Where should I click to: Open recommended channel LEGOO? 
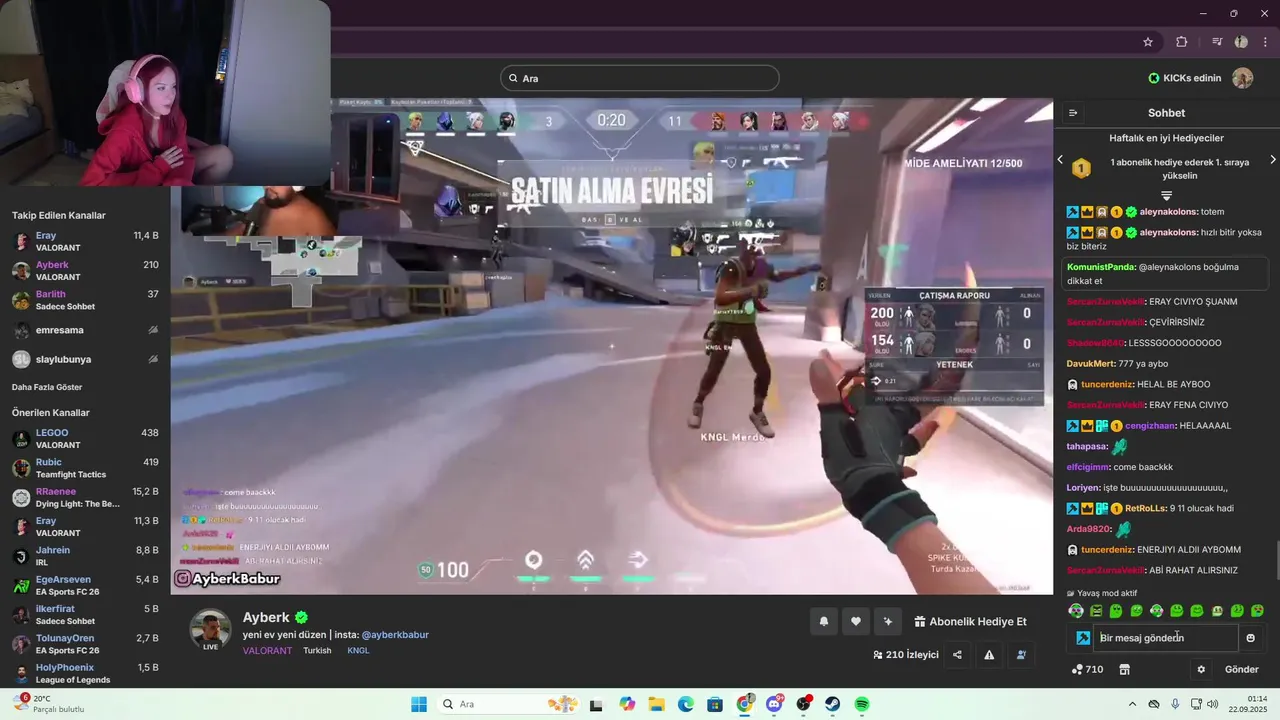[85, 439]
